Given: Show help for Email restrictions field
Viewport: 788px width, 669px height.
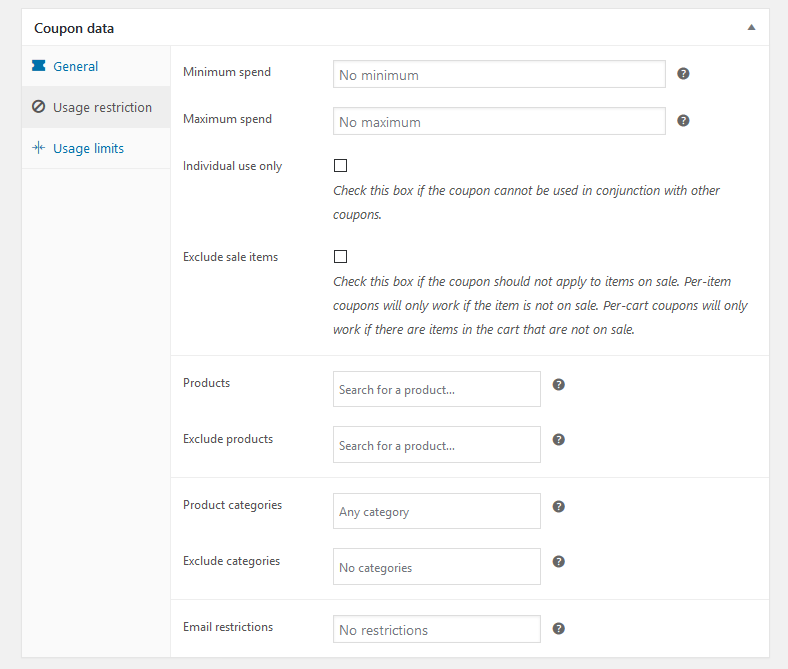Looking at the screenshot, I should (558, 629).
